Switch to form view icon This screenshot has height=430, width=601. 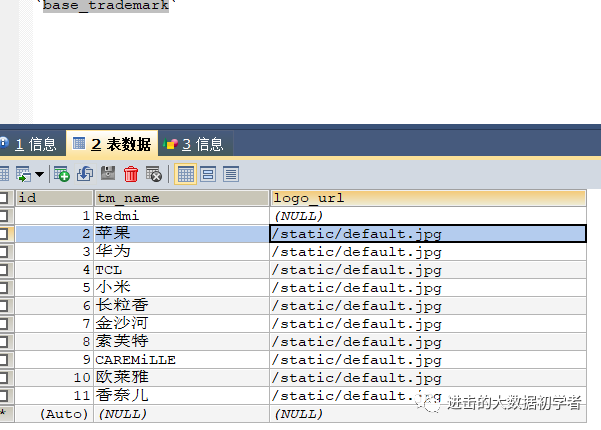(x=208, y=174)
